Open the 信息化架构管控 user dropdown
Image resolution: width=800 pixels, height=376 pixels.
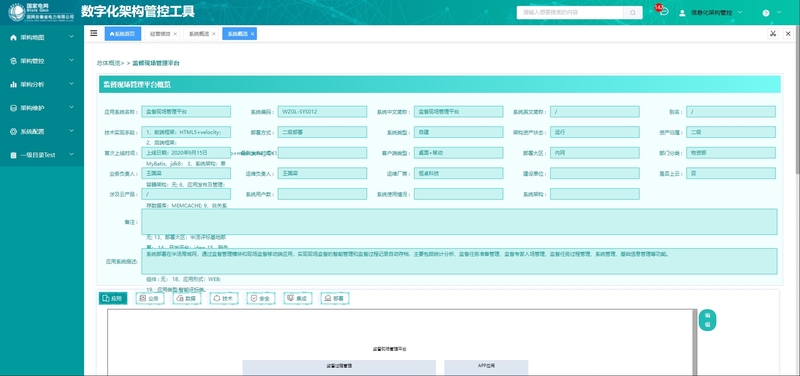[x=711, y=13]
